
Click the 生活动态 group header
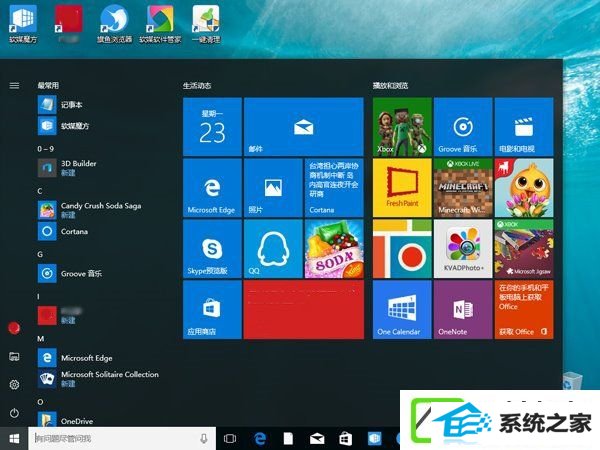pos(197,85)
